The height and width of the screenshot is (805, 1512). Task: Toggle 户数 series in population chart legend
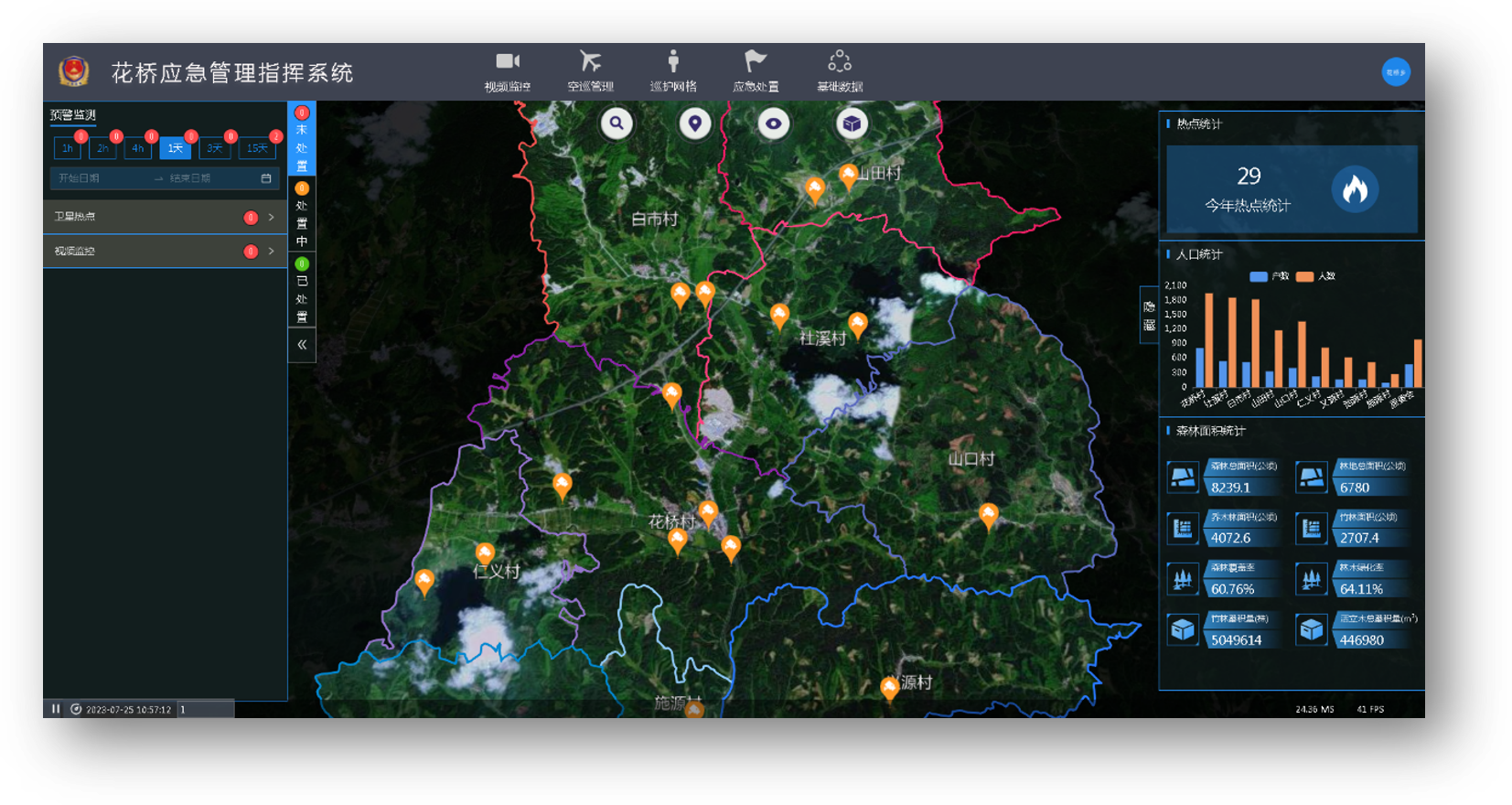tap(1269, 276)
